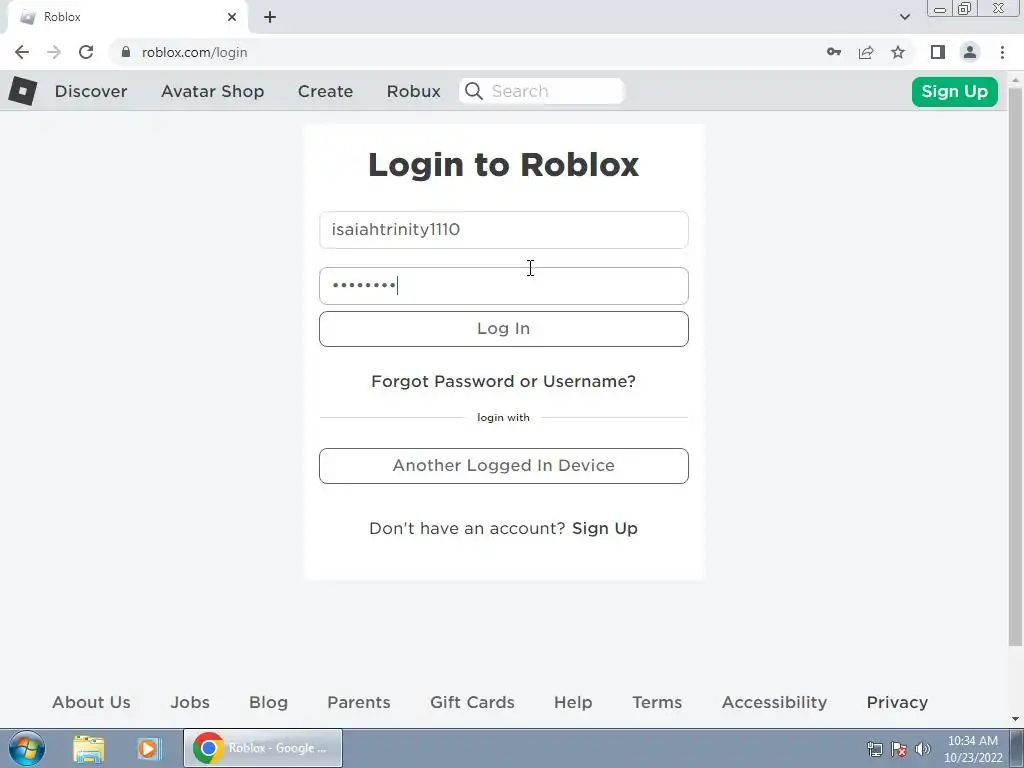1024x768 pixels.
Task: Open the Help footer link
Action: pos(573,702)
